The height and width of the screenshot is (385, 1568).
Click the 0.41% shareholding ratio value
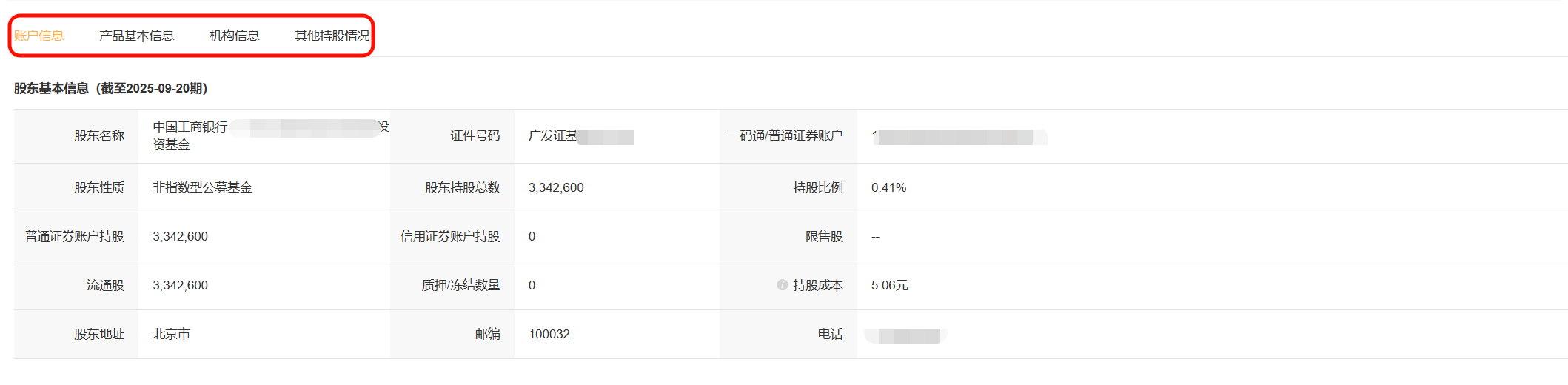888,187
